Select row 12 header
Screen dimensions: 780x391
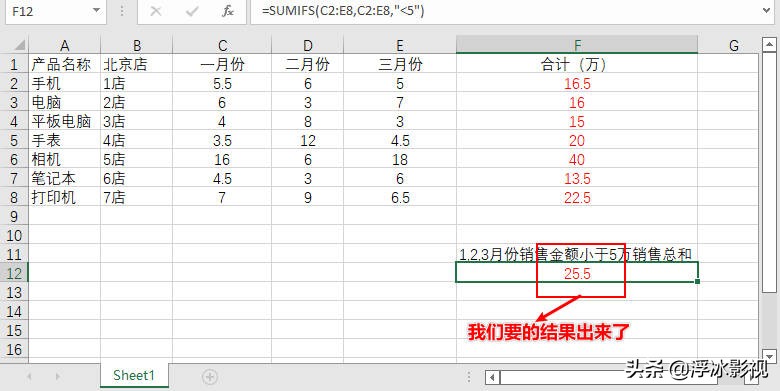tap(14, 273)
